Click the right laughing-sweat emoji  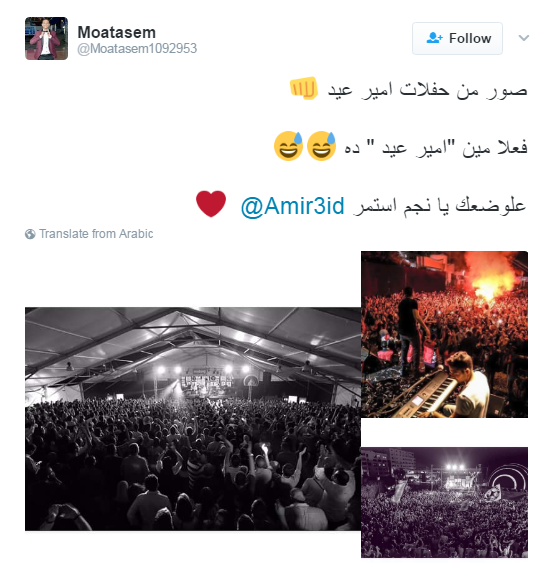point(321,146)
